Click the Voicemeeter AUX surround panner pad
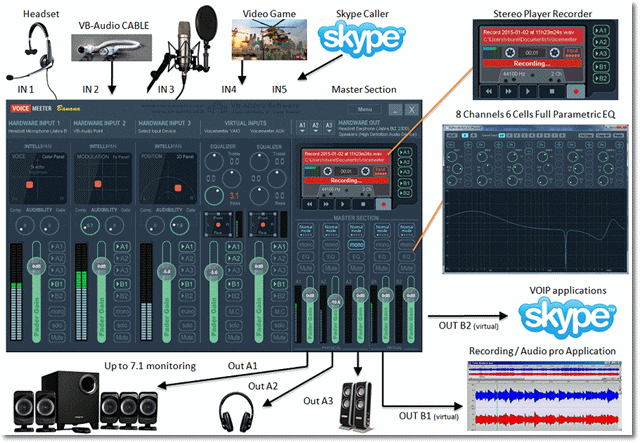 (x=263, y=225)
